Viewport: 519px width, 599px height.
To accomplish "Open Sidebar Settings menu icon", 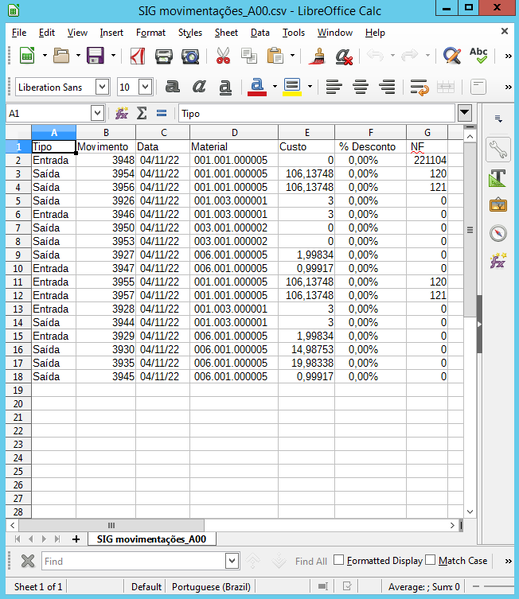I will (x=498, y=119).
